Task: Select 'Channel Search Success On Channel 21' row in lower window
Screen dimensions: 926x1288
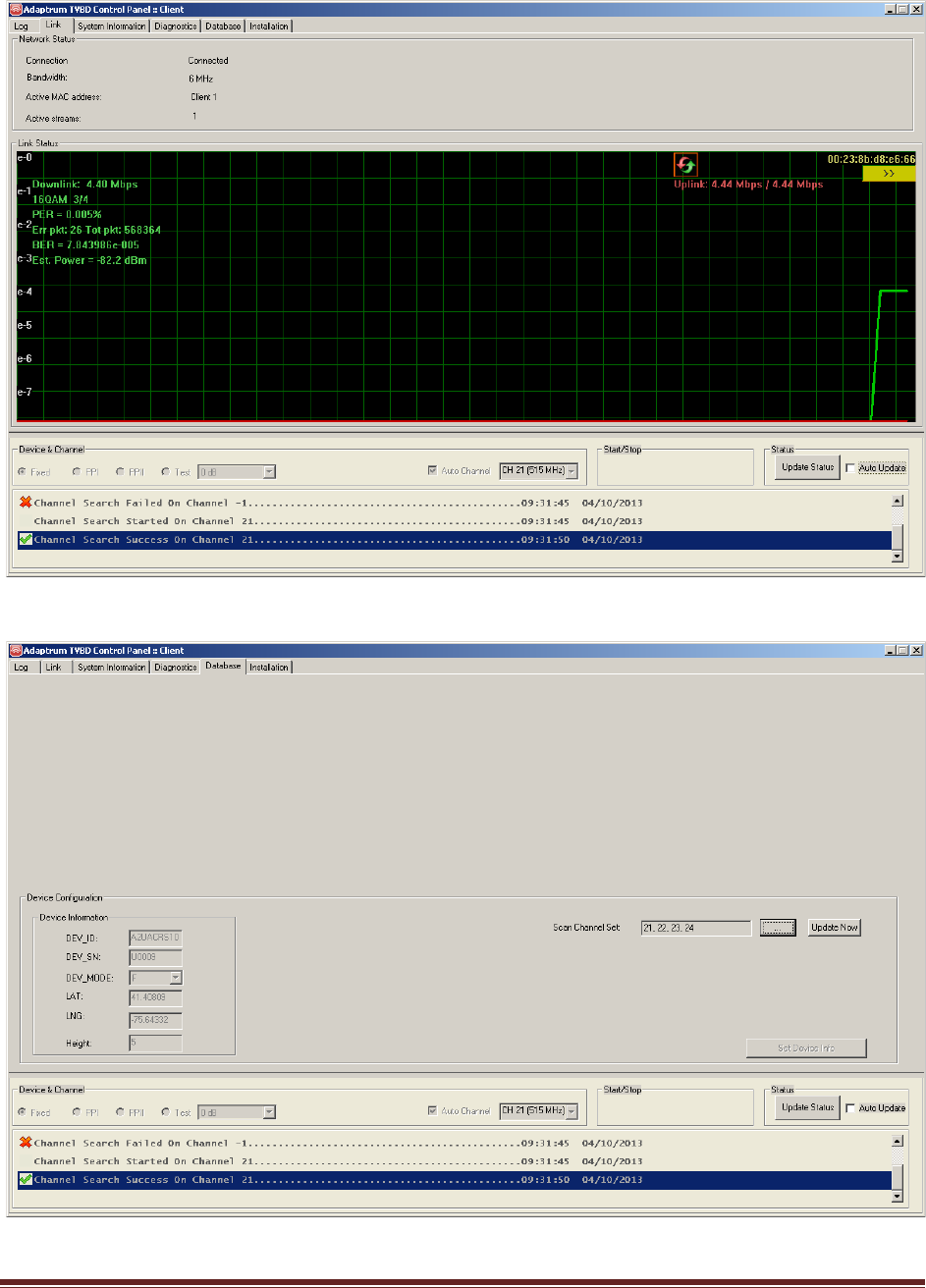Action: pos(454,1179)
